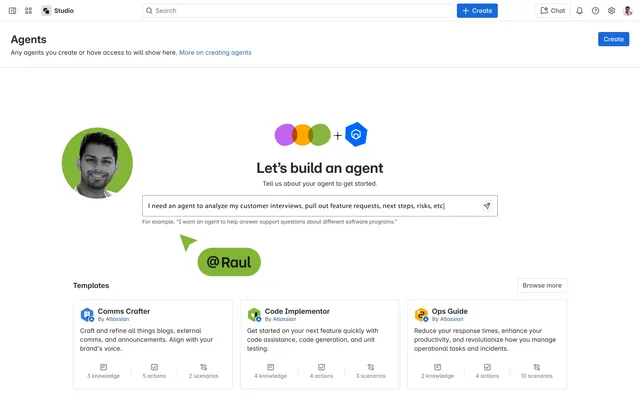Open the user profile avatar
This screenshot has width=640, height=400.
coord(627,11)
